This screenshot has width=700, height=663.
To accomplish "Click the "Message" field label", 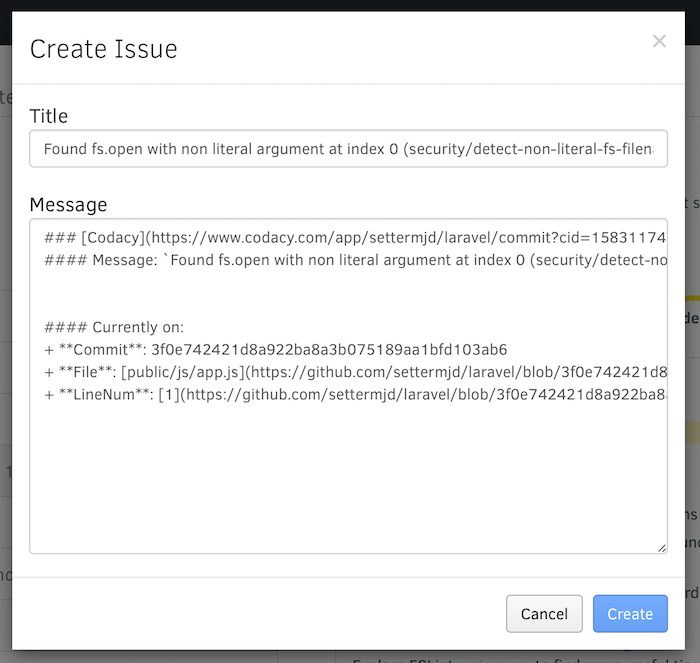I will pyautogui.click(x=68, y=205).
